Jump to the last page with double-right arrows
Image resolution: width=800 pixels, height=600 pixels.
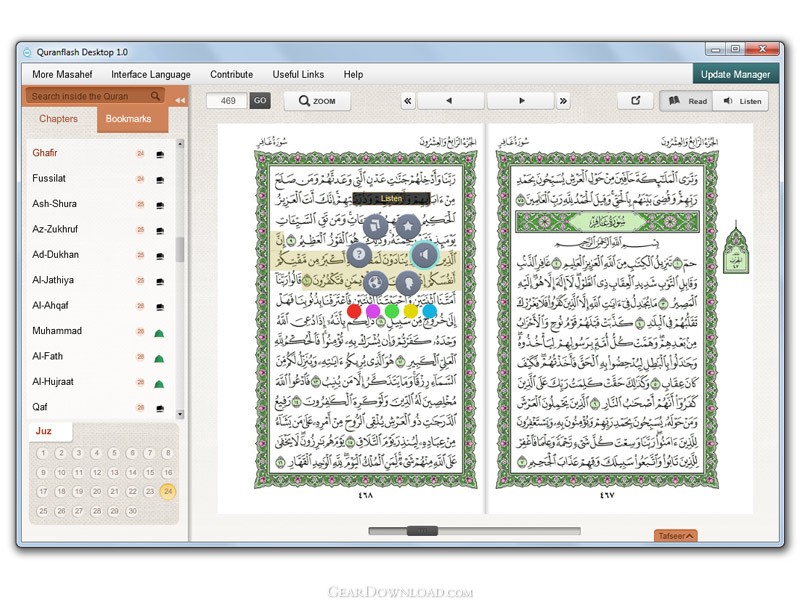coord(563,101)
